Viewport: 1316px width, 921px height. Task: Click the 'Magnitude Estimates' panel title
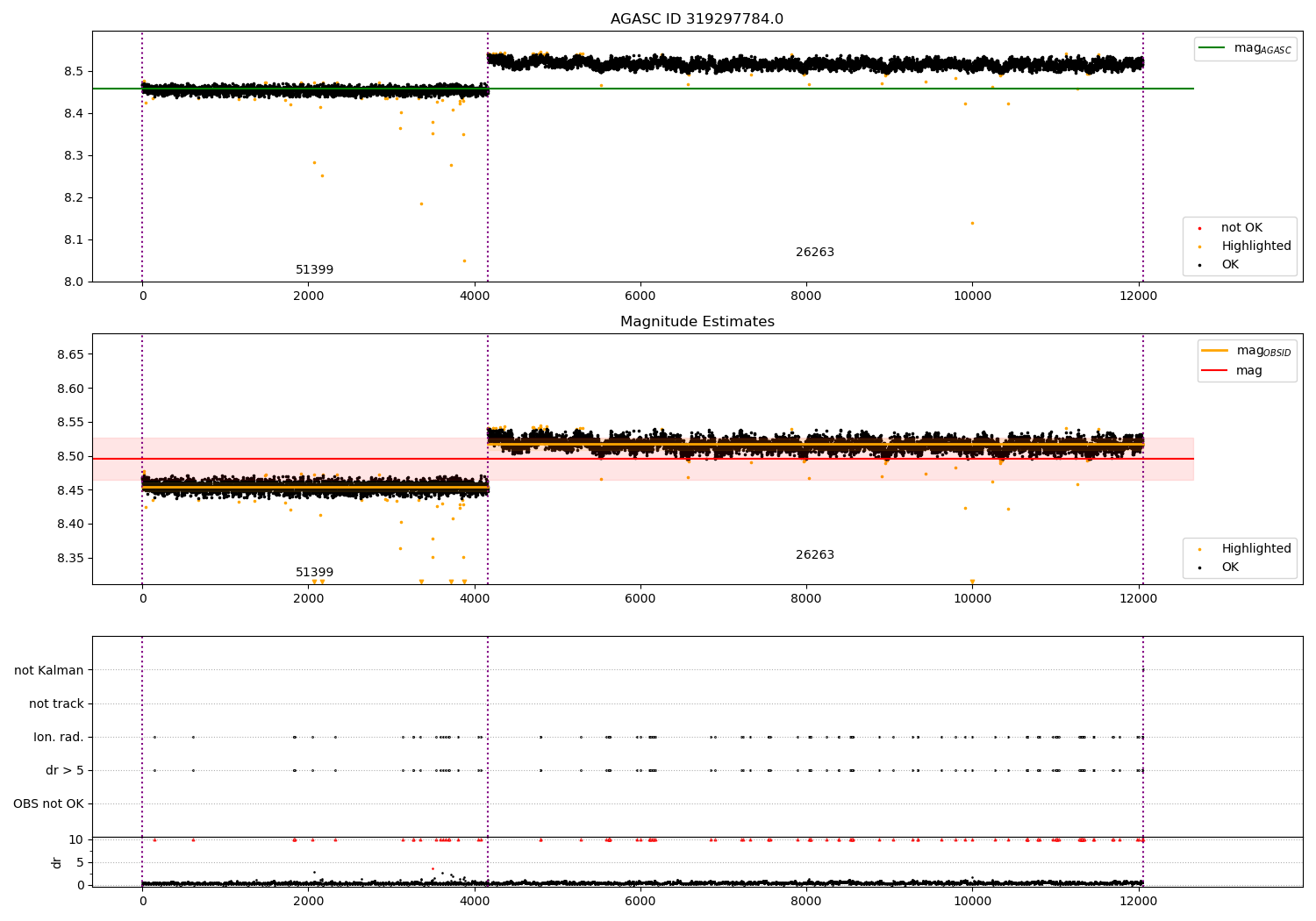coord(697,322)
